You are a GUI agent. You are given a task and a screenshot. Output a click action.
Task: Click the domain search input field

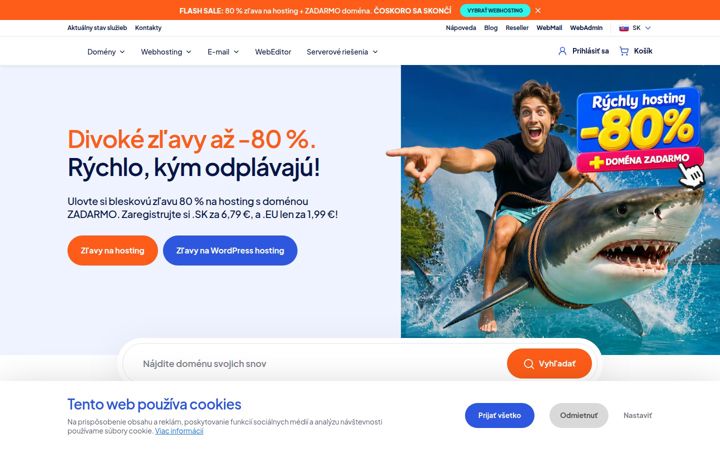tap(317, 364)
